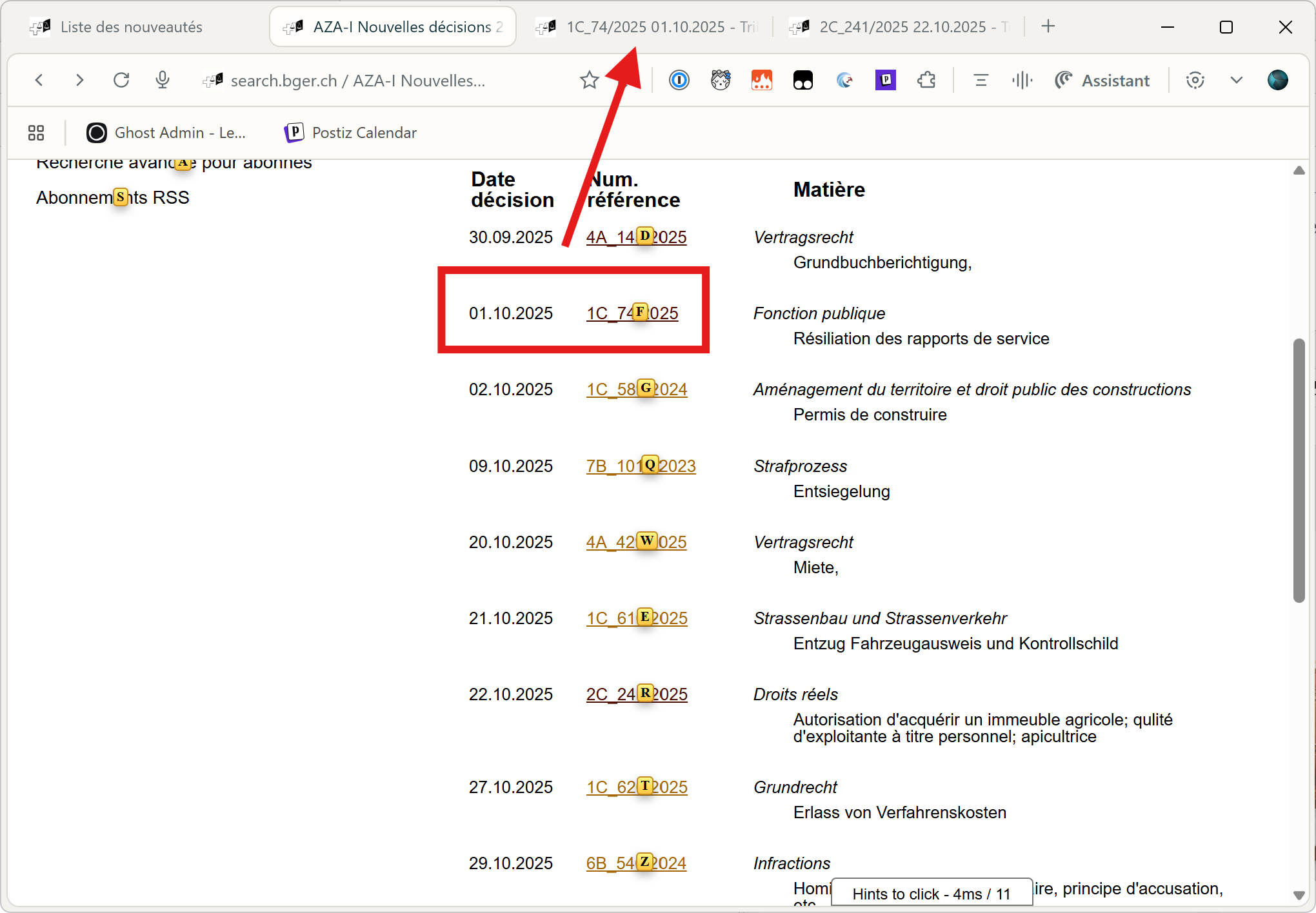Click the purple Postiz extension icon

885,80
